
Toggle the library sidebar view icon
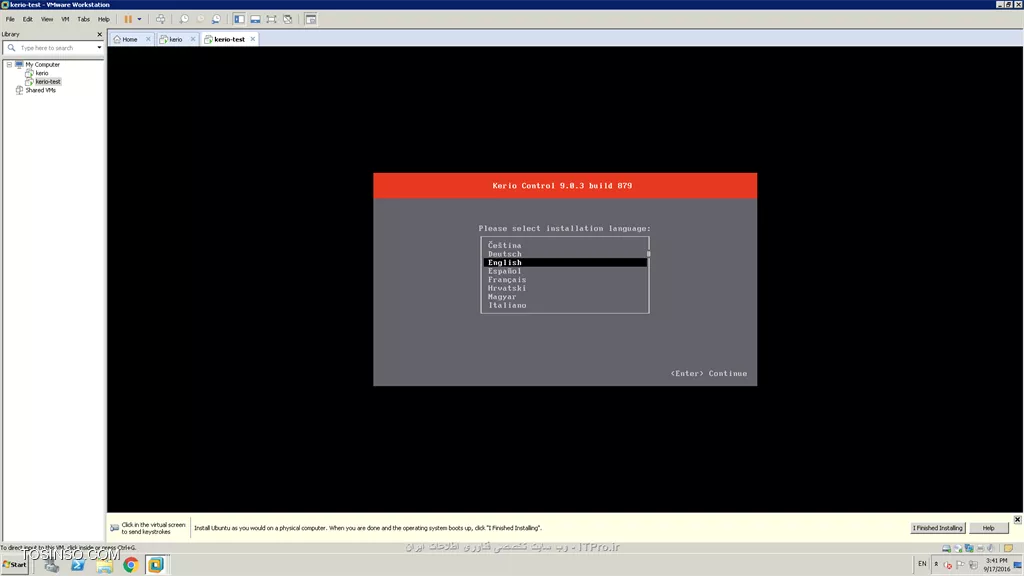click(240, 19)
